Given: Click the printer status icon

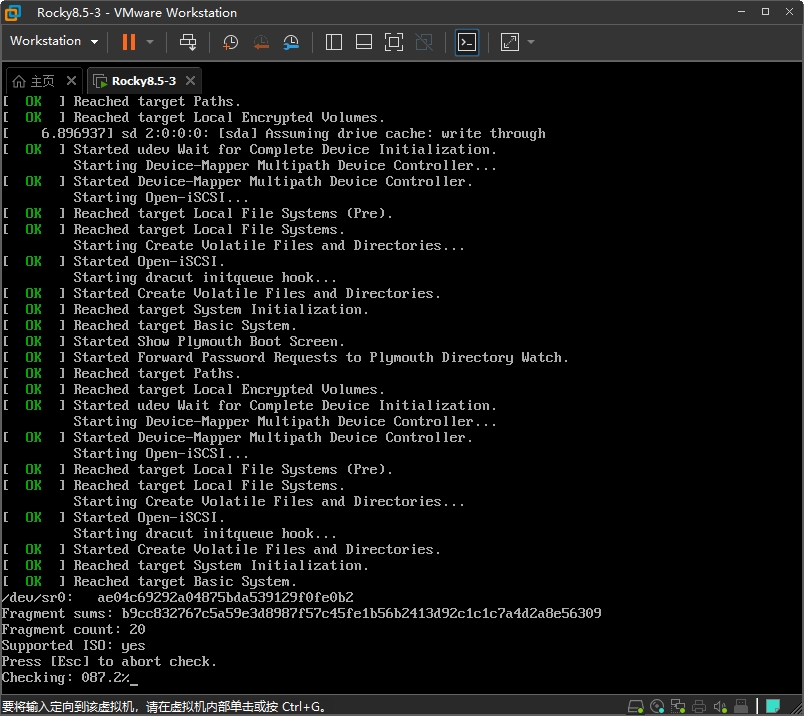Looking at the screenshot, I should [x=699, y=707].
